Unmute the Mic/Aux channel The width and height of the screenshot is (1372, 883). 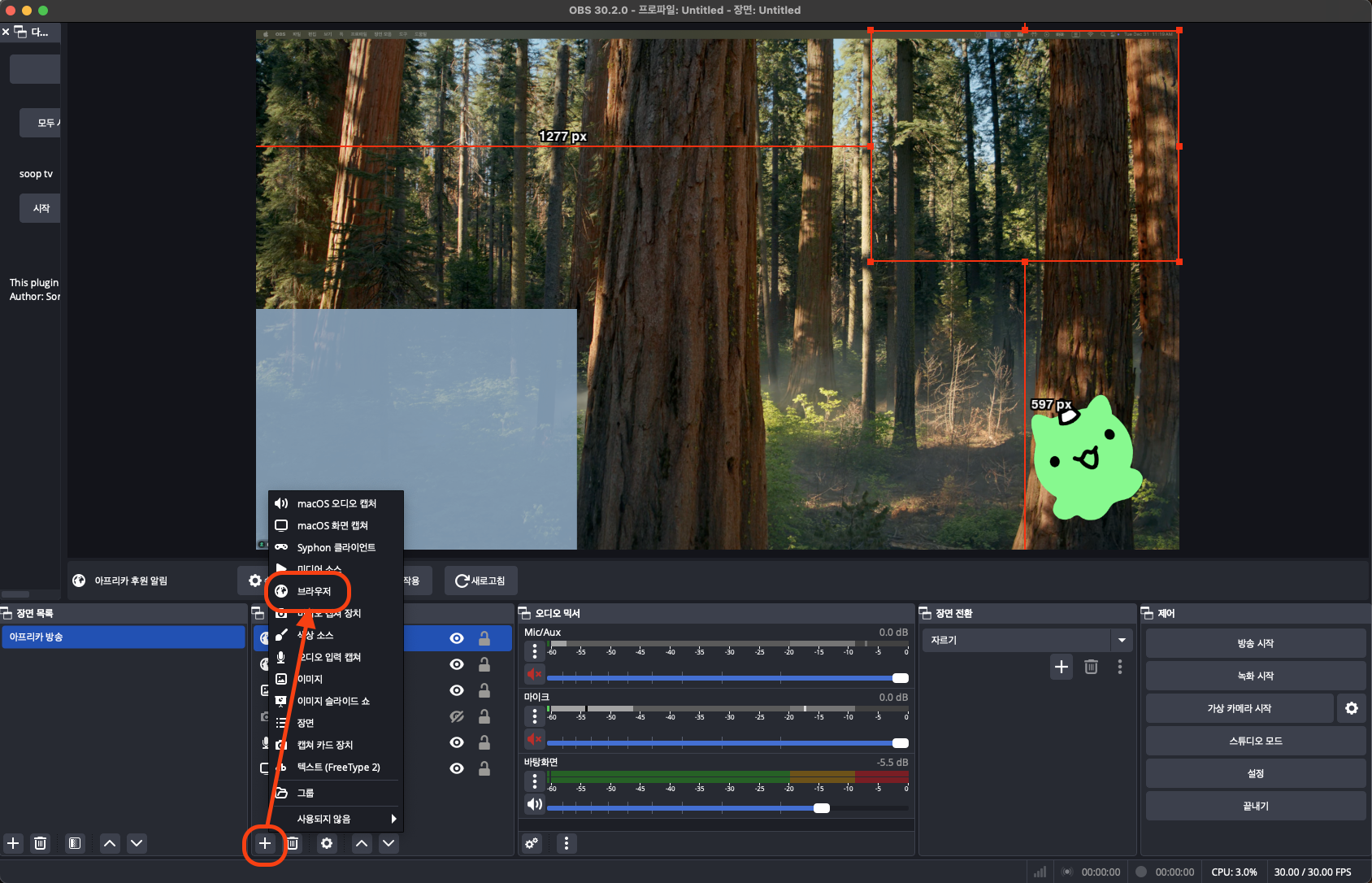pos(534,674)
